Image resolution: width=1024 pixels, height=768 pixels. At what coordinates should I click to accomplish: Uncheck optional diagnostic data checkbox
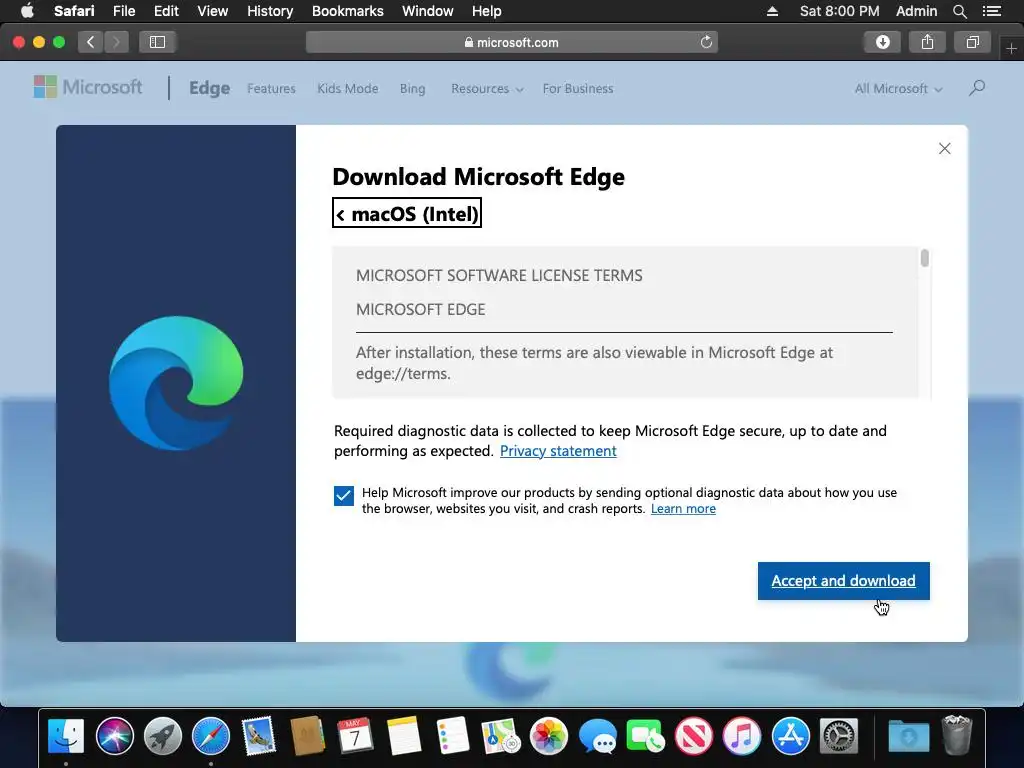click(x=344, y=496)
